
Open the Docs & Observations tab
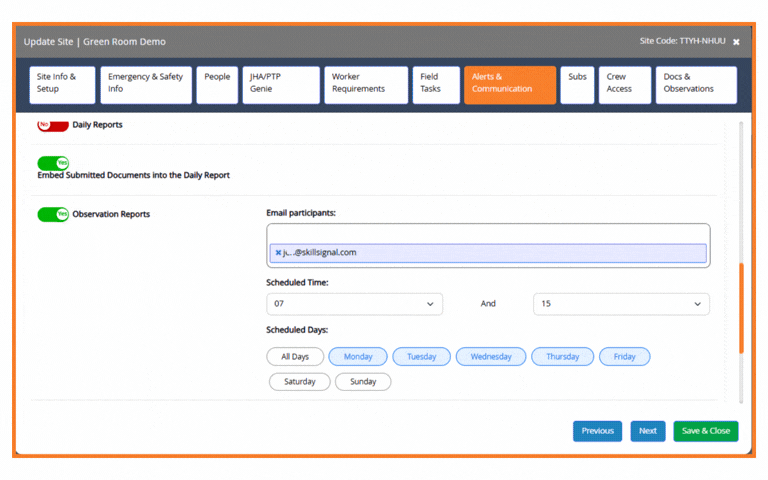[696, 85]
